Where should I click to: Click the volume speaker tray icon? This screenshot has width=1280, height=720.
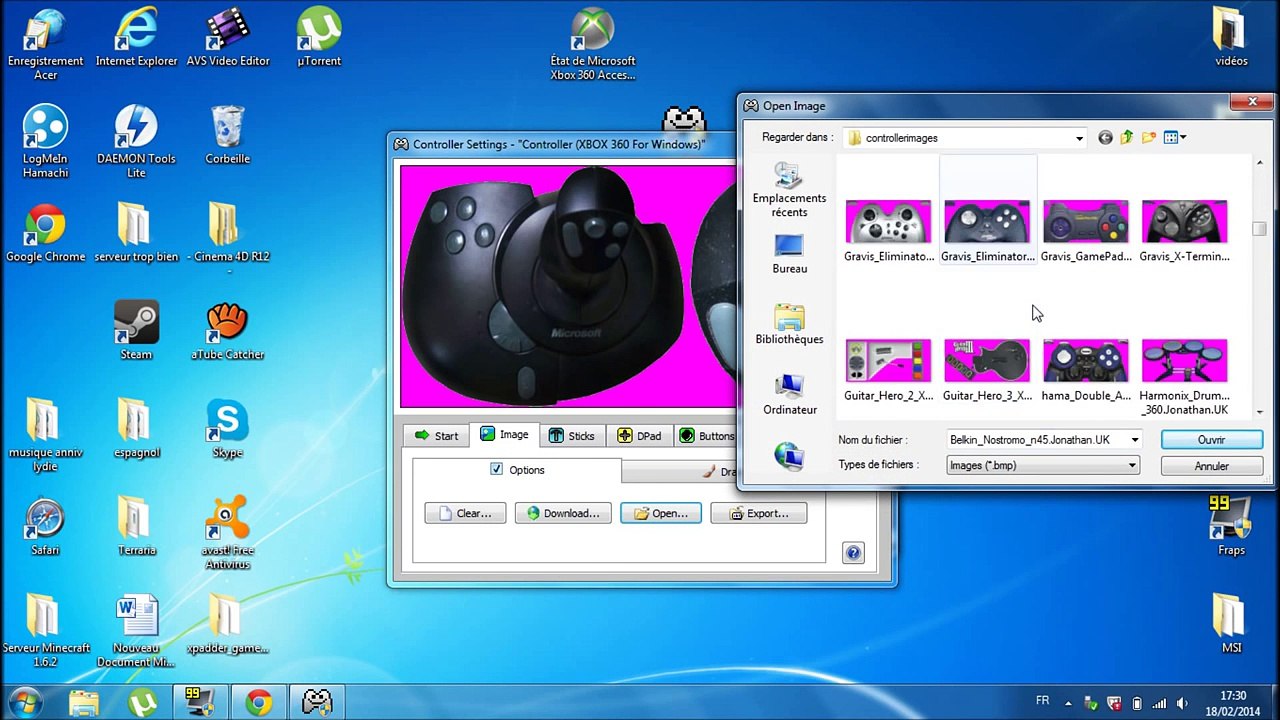(x=1183, y=703)
